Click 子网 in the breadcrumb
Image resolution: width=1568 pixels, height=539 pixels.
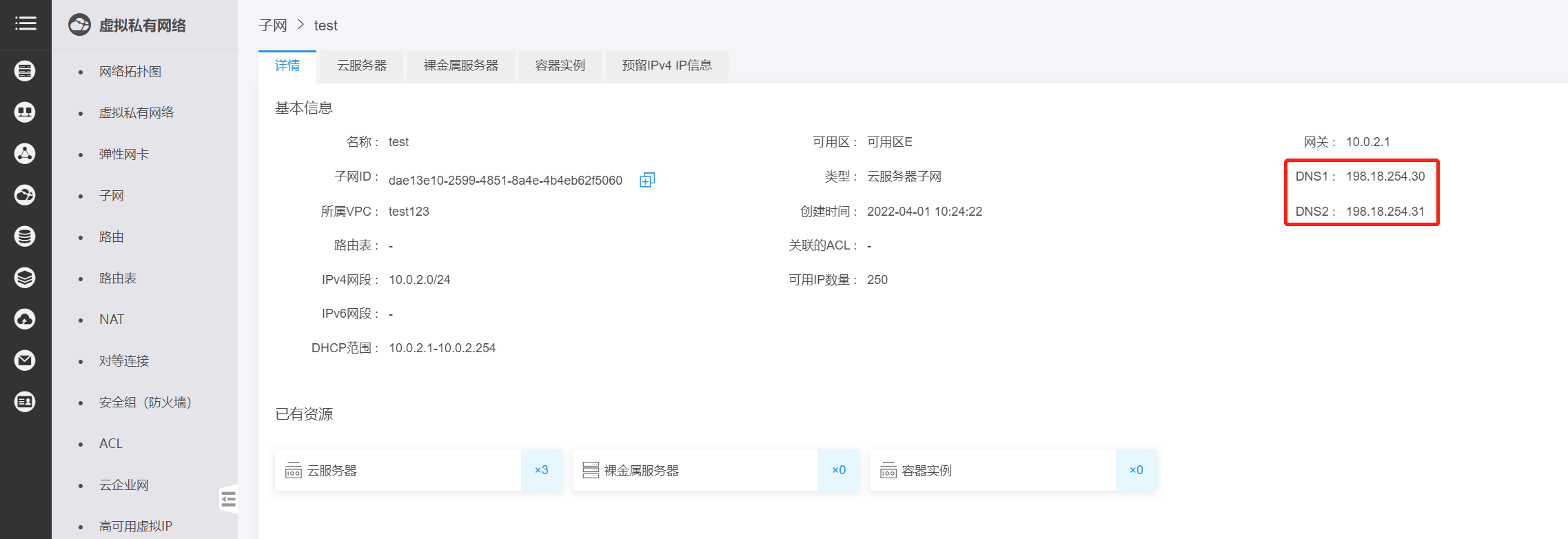[273, 26]
